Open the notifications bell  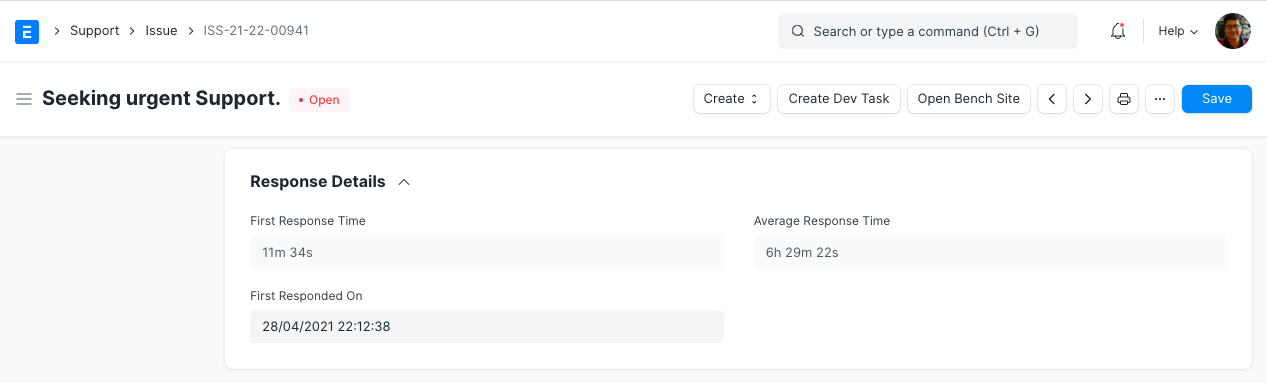pyautogui.click(x=1118, y=31)
